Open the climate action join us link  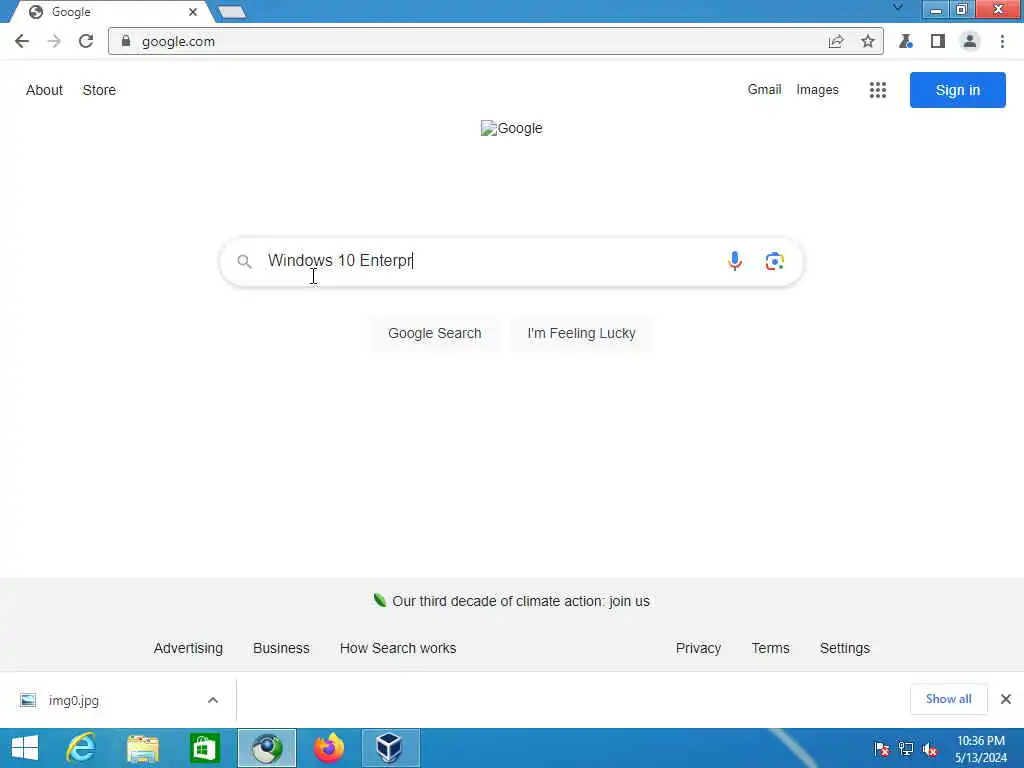pos(520,601)
